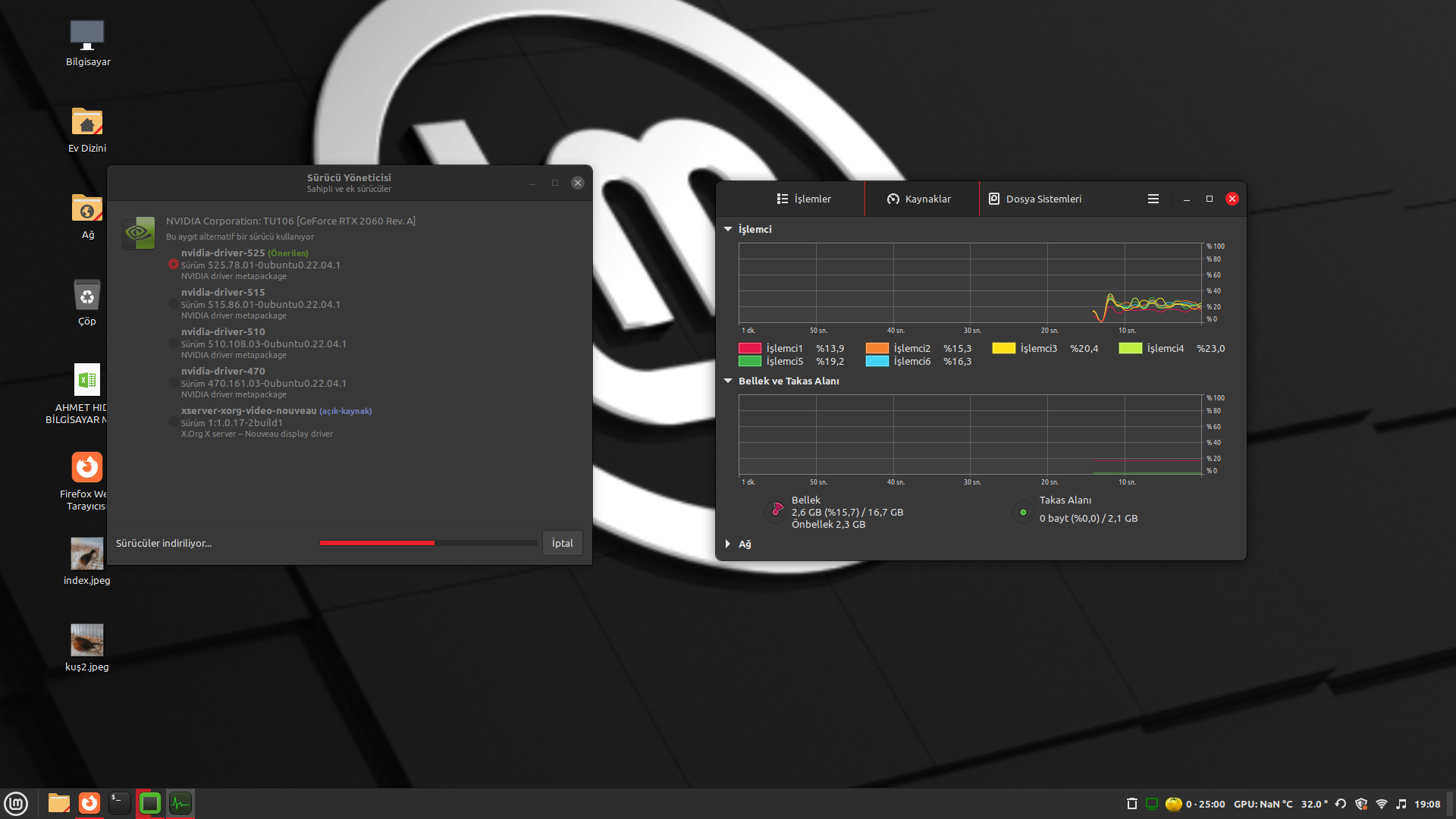Collapse the Bellek ve Takas Alanı section
This screenshot has height=819, width=1456.
(728, 381)
